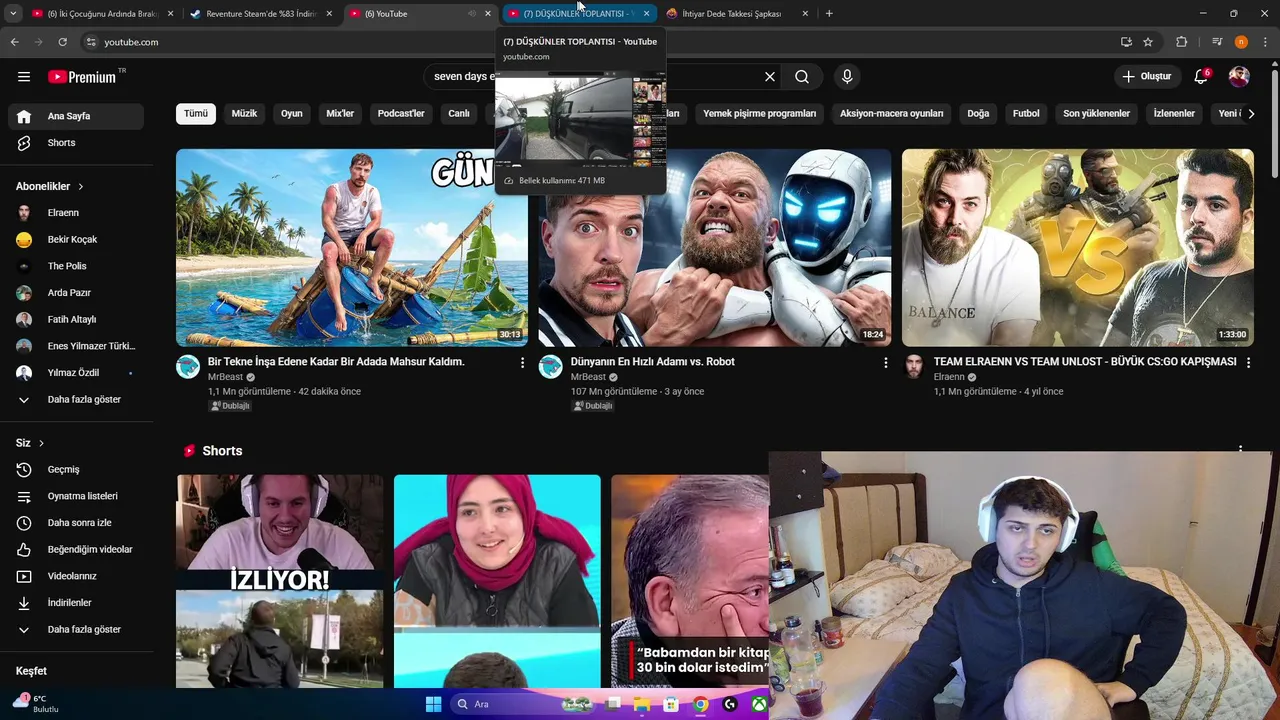Bookmark page with star icon
Viewport: 1280px width, 720px height.
1148,42
